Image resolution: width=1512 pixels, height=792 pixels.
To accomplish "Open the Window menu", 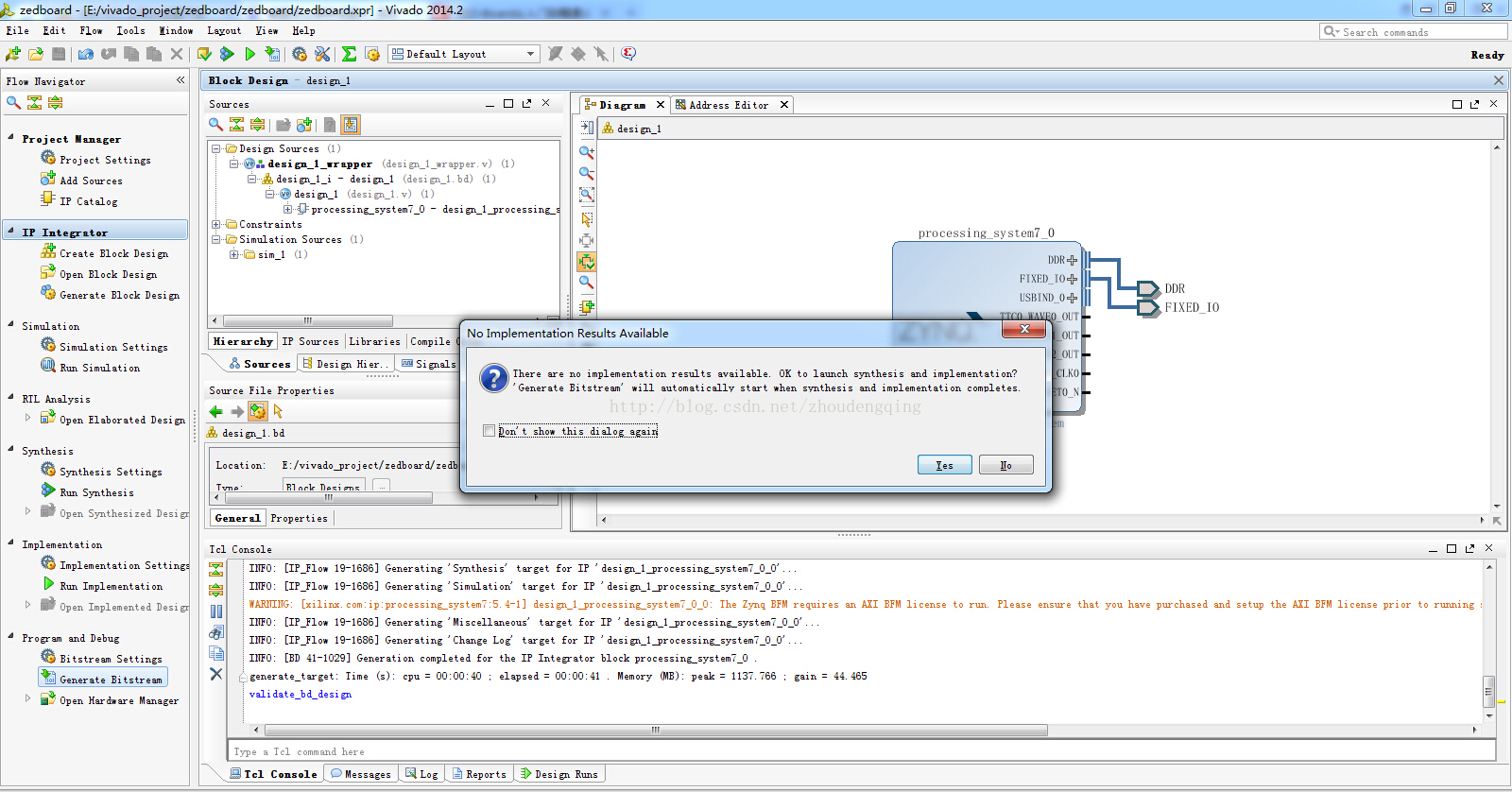I will (176, 30).
